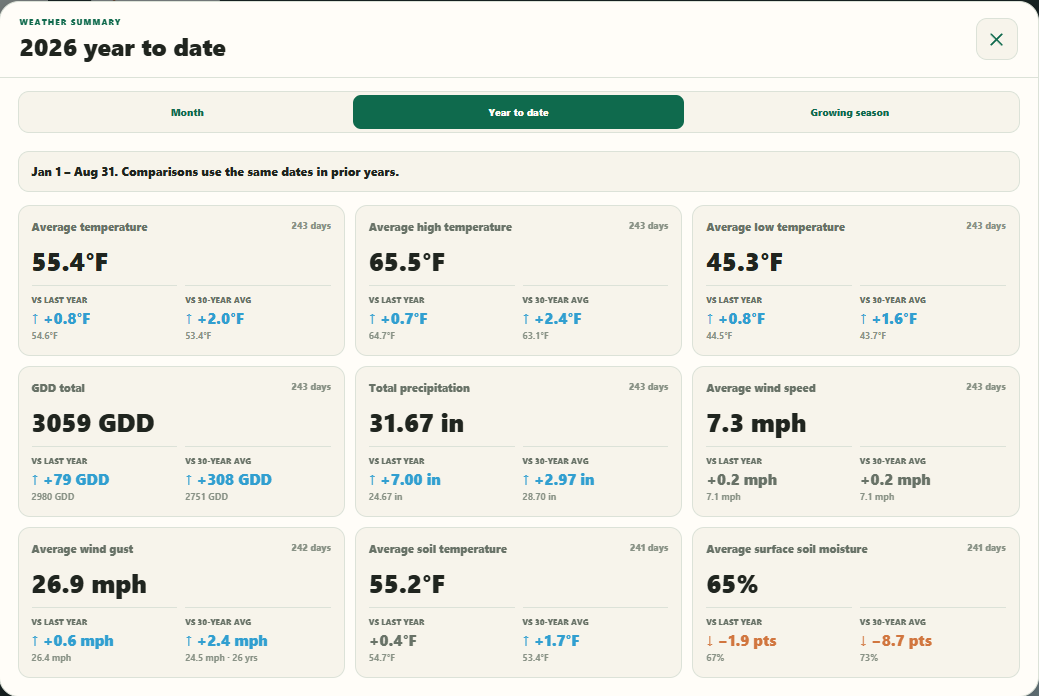Click the date range comparison note

(518, 172)
